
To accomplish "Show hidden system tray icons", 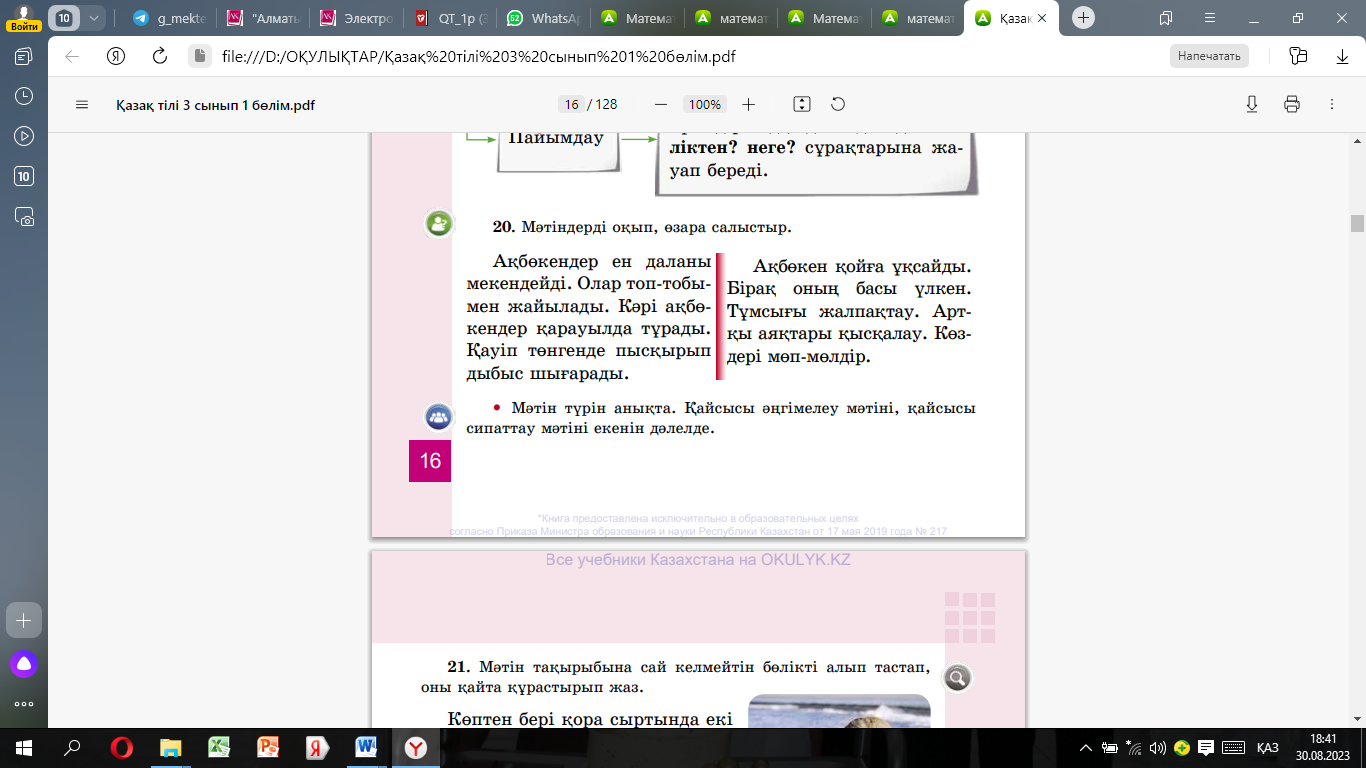I will pyautogui.click(x=1086, y=747).
